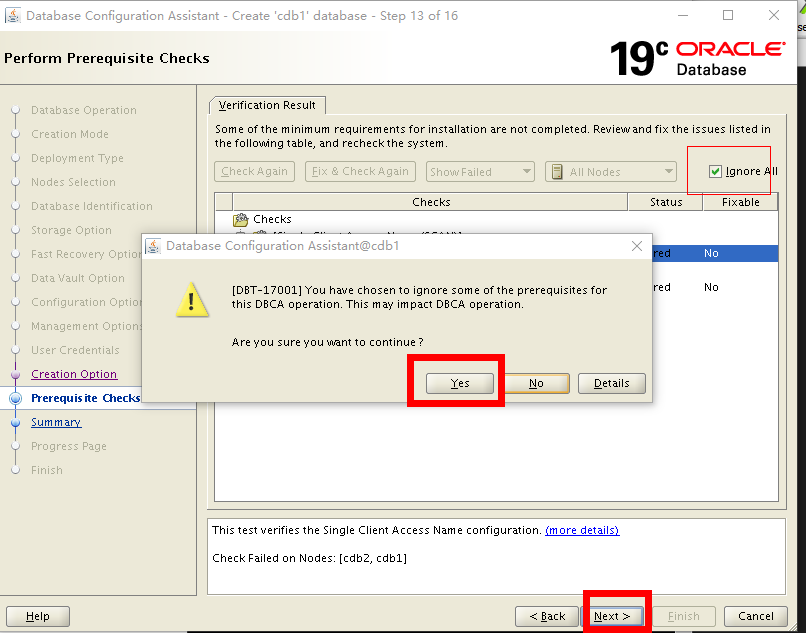The image size is (806, 633).
Task: Click the Check Again button
Action: click(254, 171)
